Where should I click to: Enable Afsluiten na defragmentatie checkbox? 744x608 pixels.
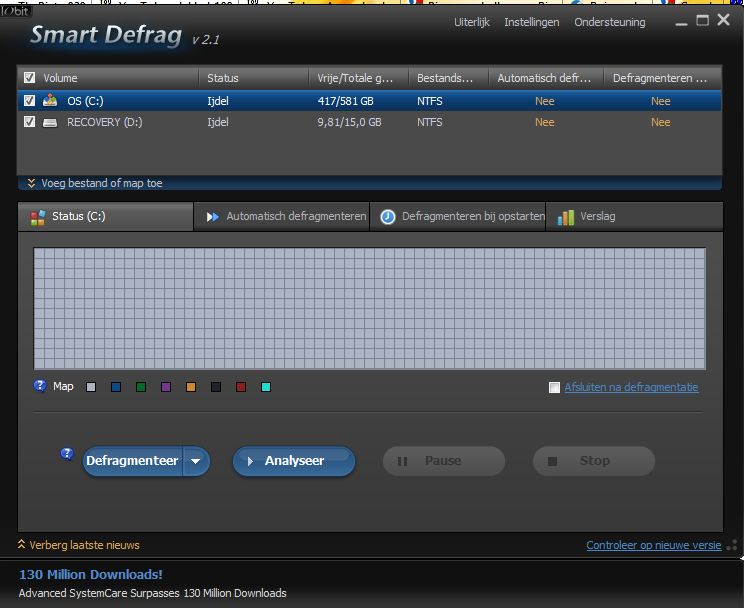pyautogui.click(x=554, y=388)
